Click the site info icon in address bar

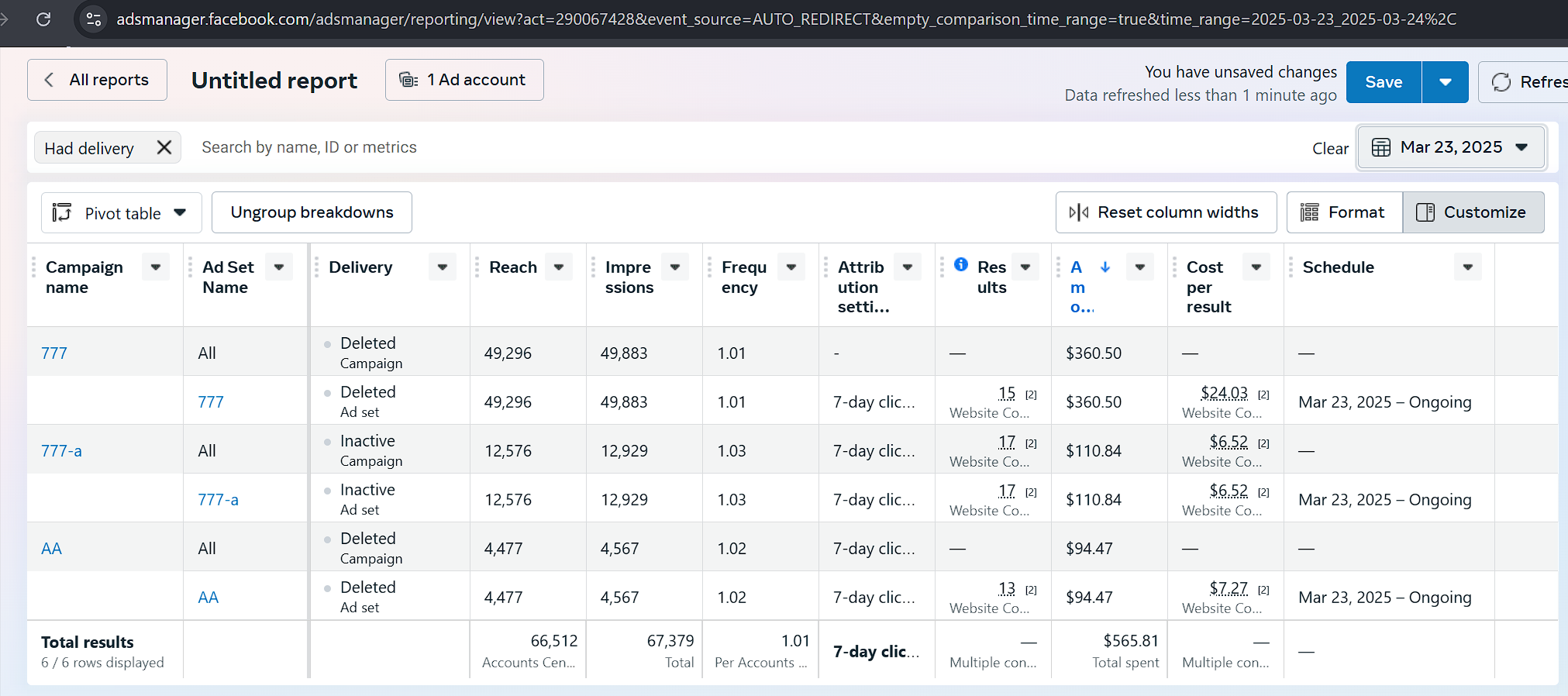coord(94,19)
